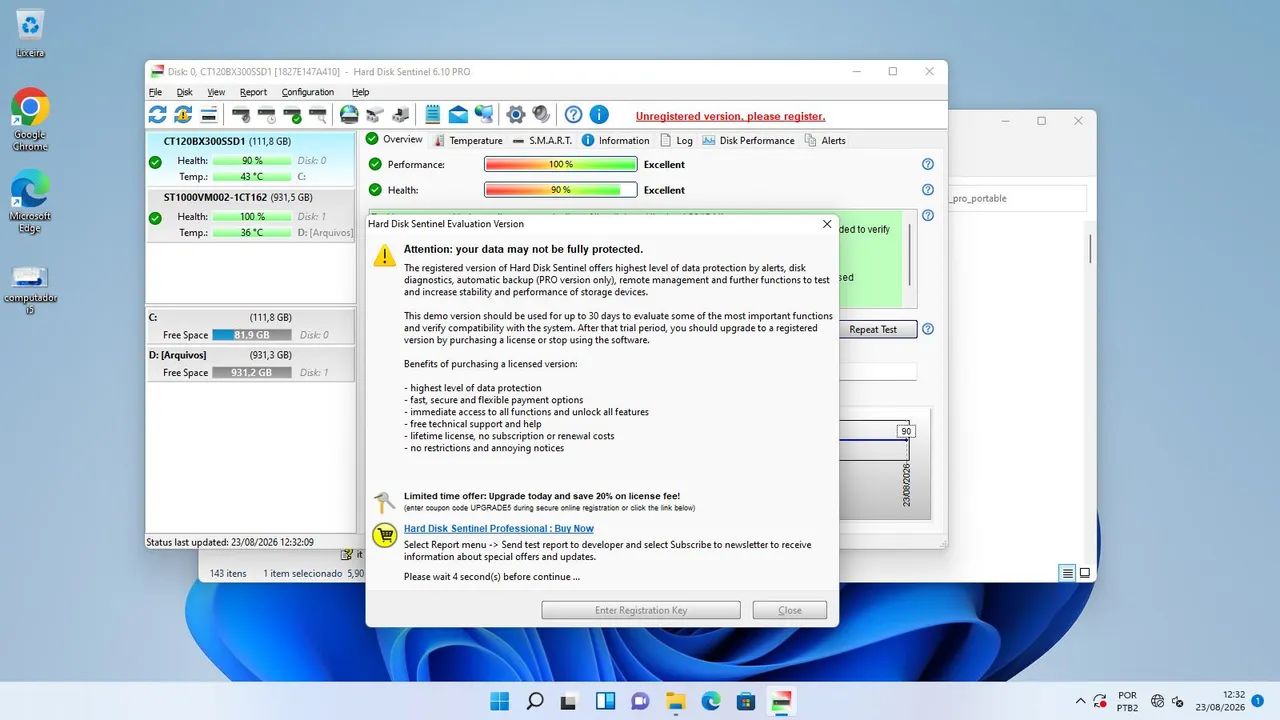
Task: Select the computador i3 desktop icon
Action: (x=30, y=290)
